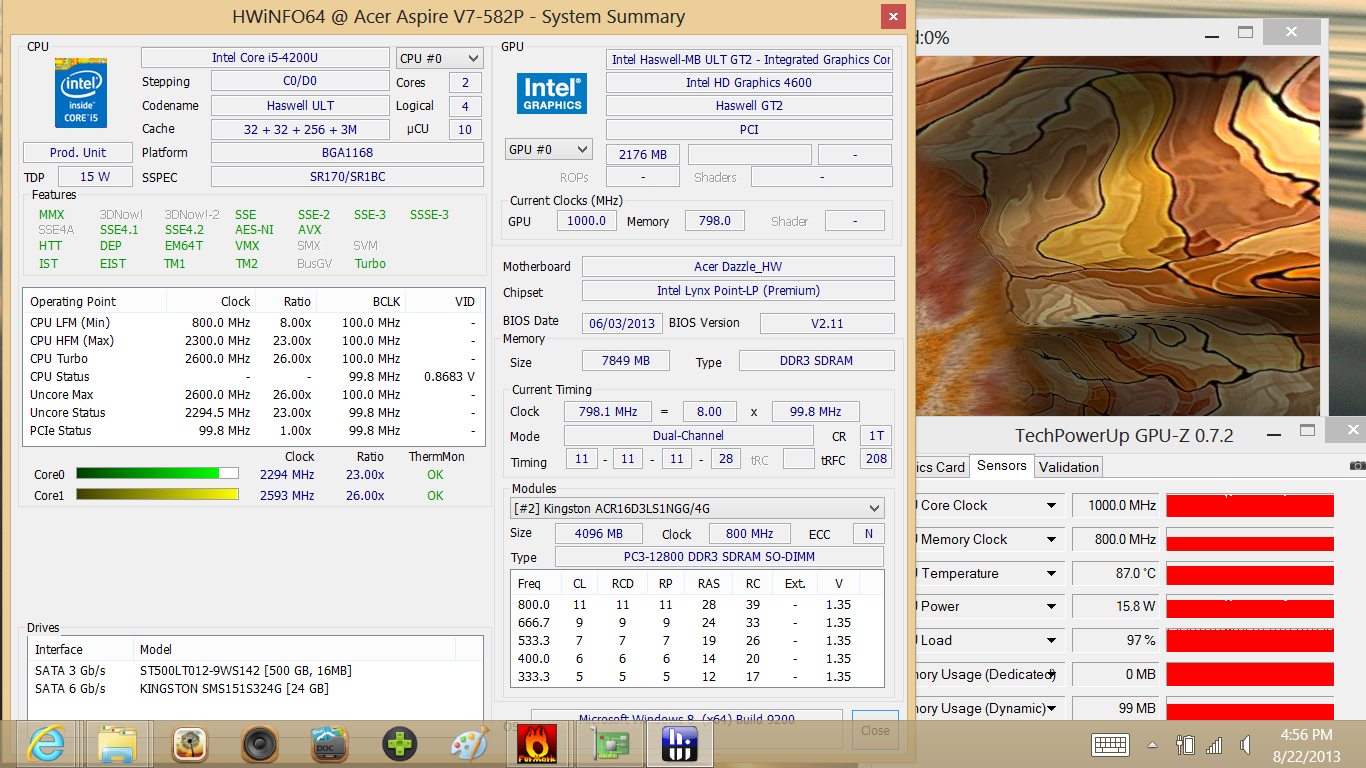Open the GPU #0 selector dropdown
Viewport: 1366px width, 768px height.
pyautogui.click(x=550, y=150)
